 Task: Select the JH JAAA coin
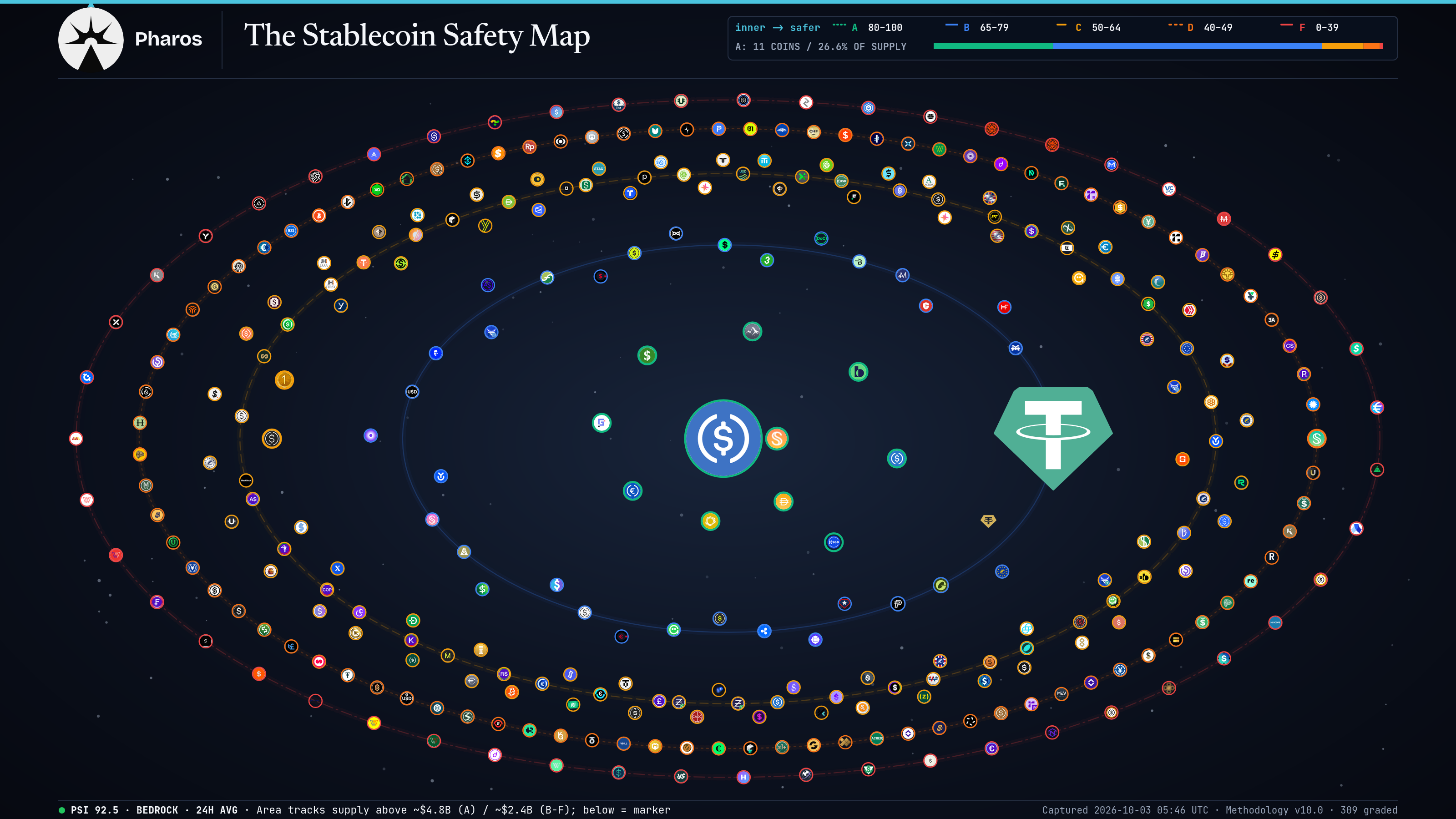click(x=324, y=263)
